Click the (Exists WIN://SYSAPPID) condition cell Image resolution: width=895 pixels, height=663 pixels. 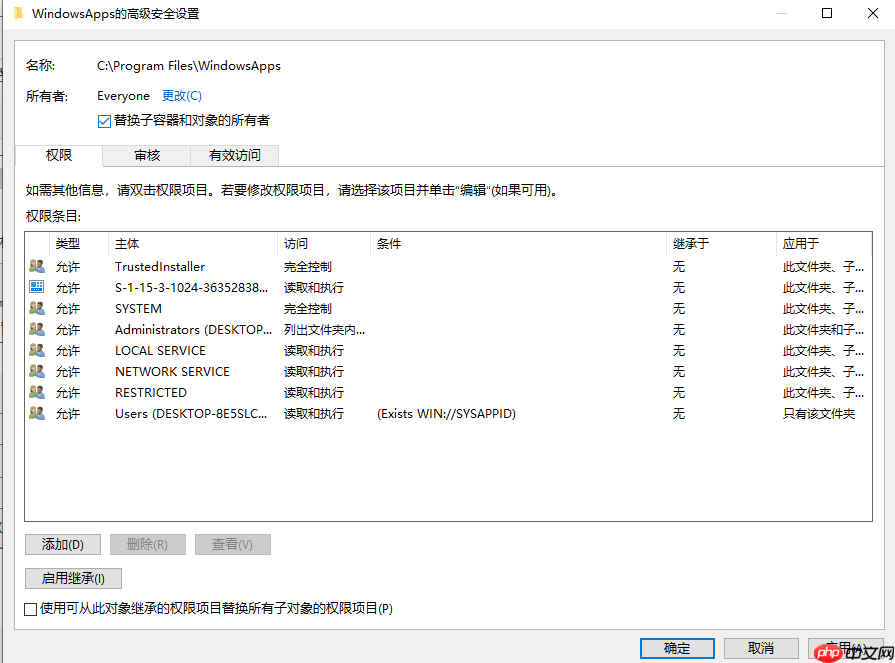tap(446, 414)
